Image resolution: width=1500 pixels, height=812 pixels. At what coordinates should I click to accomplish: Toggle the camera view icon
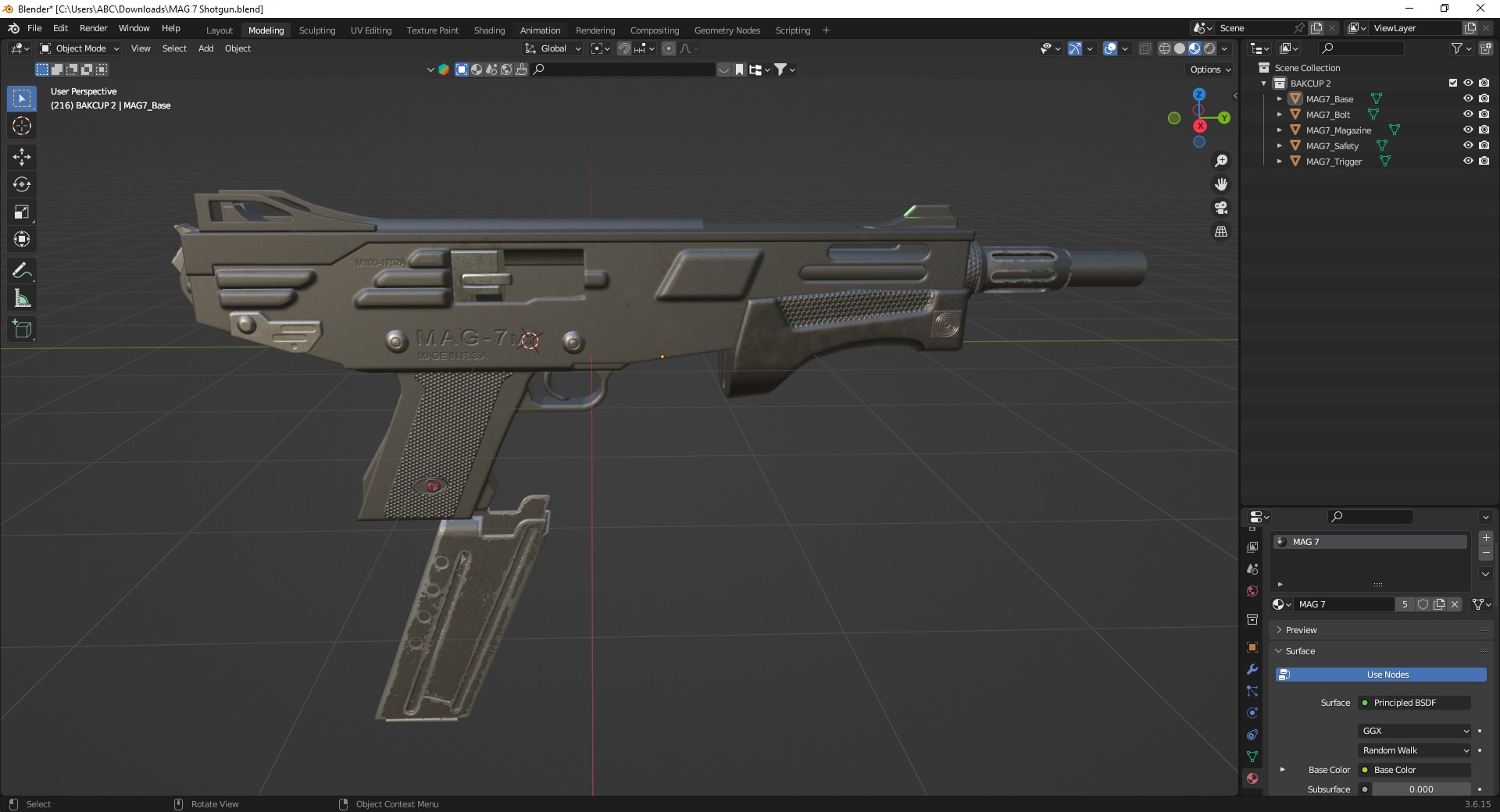click(1221, 208)
